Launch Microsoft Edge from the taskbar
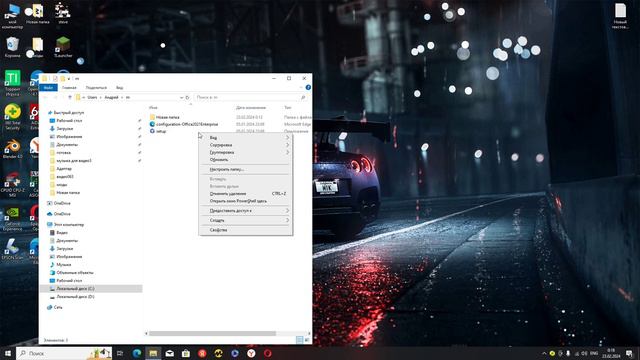 tap(137, 353)
